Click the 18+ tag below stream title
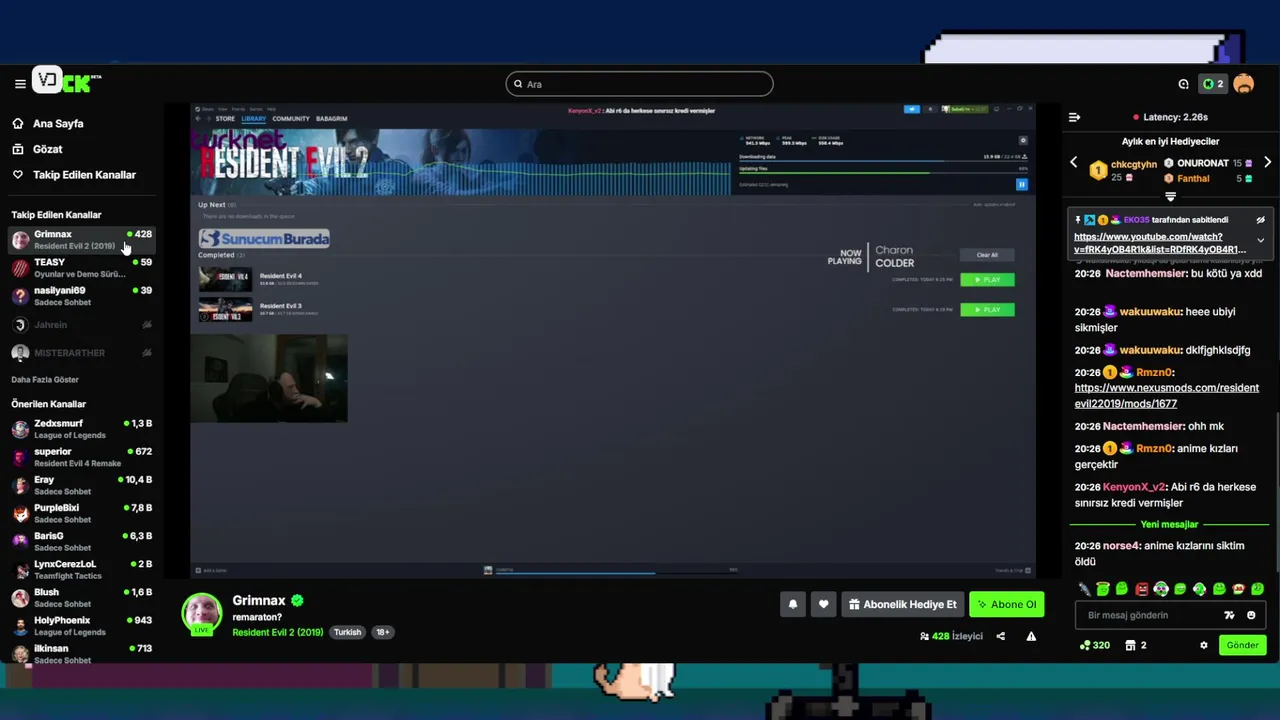 tap(382, 632)
